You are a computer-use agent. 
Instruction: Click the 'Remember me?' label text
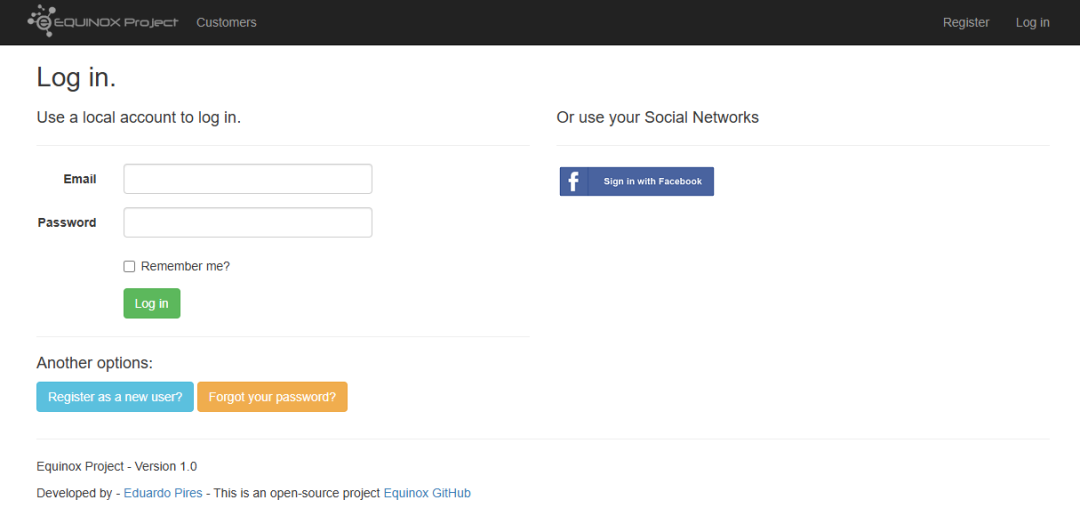[x=185, y=266]
